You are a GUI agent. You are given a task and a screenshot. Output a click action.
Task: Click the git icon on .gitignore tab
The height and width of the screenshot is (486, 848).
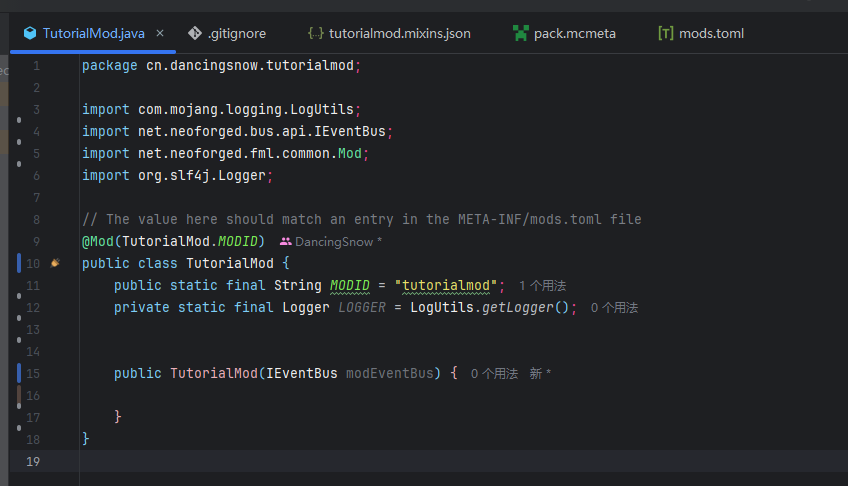click(195, 33)
